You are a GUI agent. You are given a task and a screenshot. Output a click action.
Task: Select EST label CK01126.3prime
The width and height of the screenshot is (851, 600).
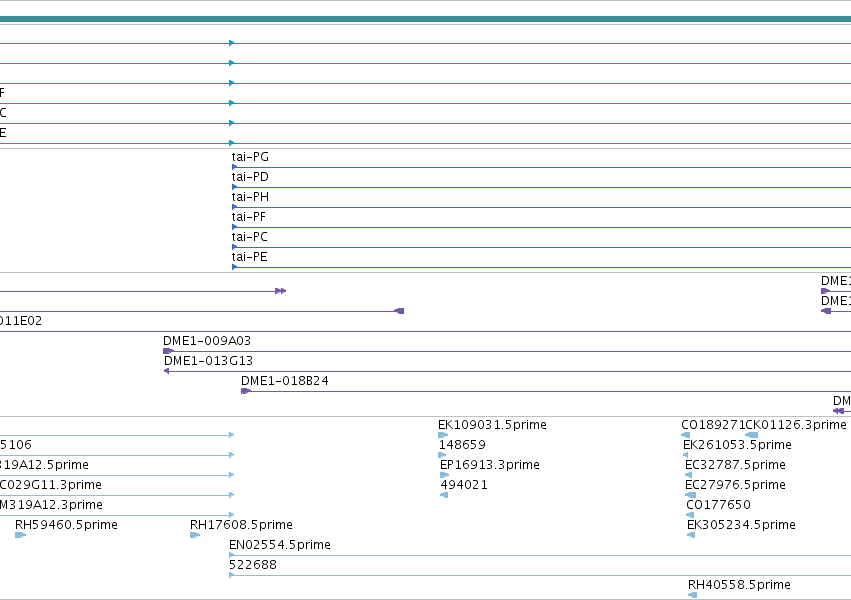coord(796,425)
